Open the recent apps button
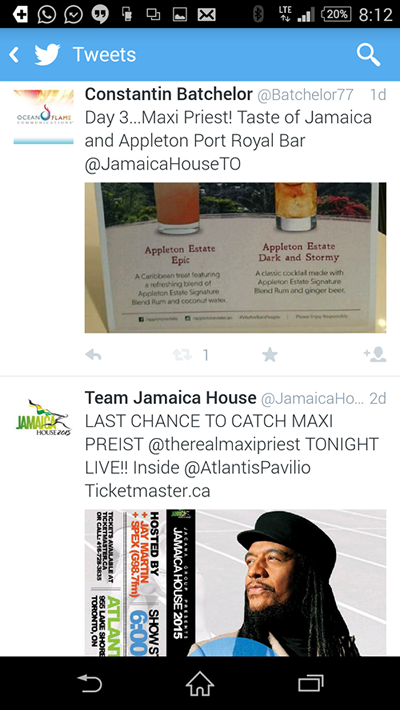The image size is (400, 710). [311, 683]
